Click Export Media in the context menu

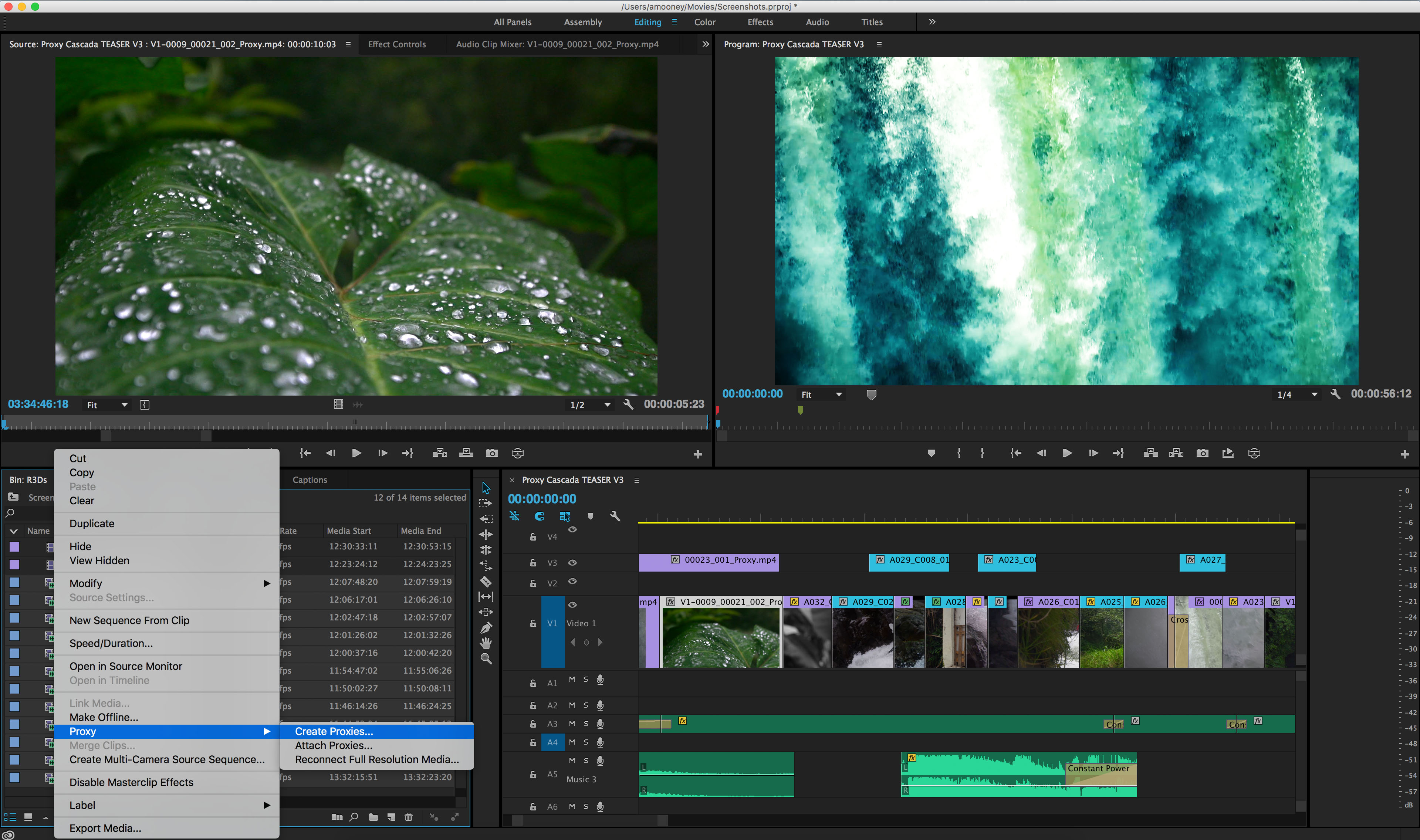click(x=105, y=827)
